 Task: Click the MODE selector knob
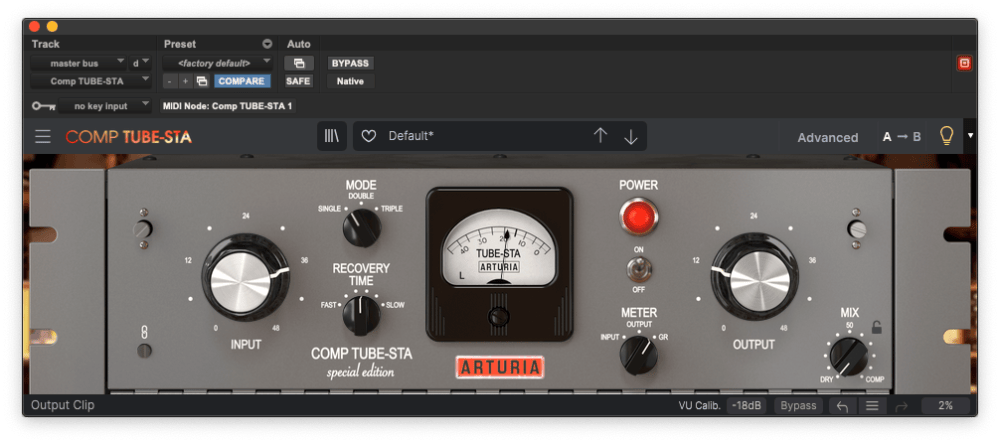point(362,228)
